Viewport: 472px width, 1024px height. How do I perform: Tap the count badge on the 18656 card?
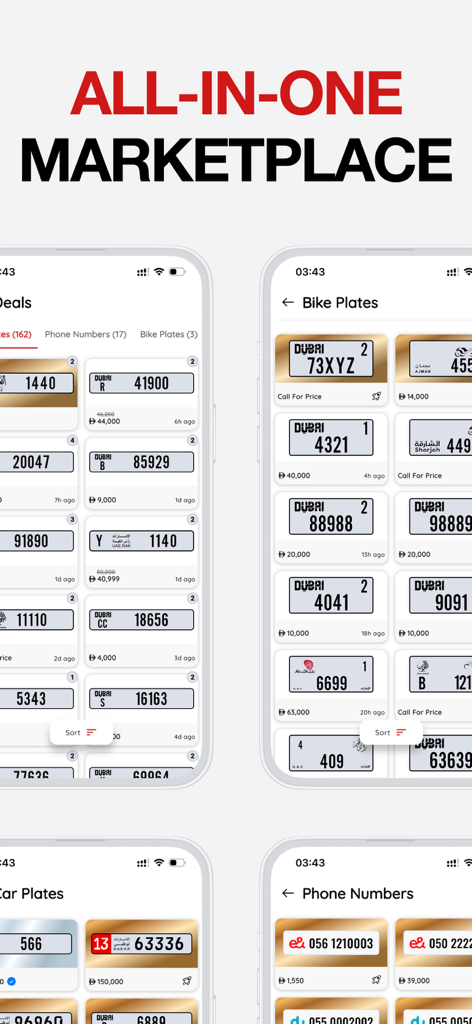point(192,598)
